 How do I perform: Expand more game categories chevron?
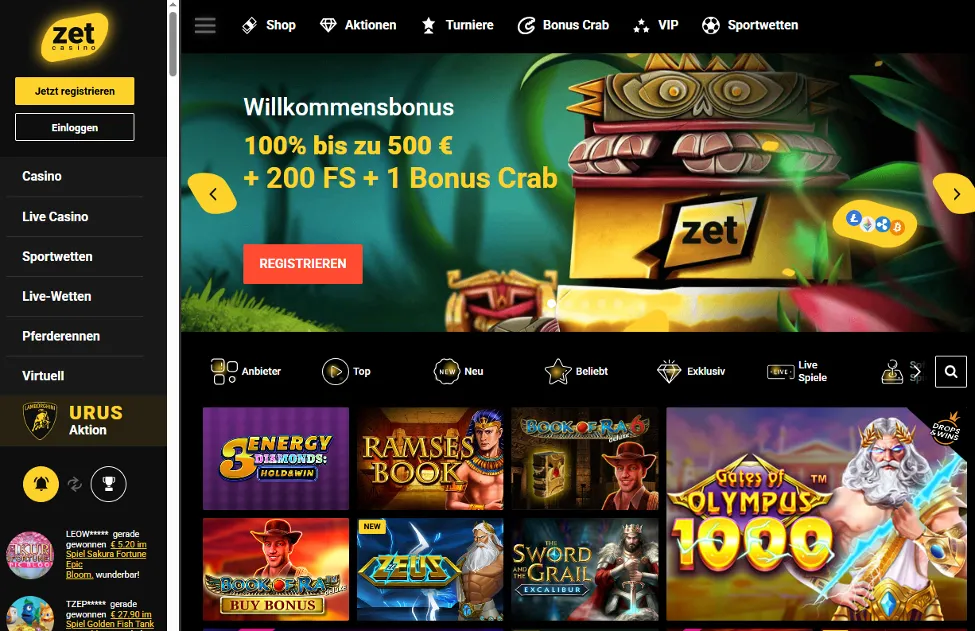point(917,372)
